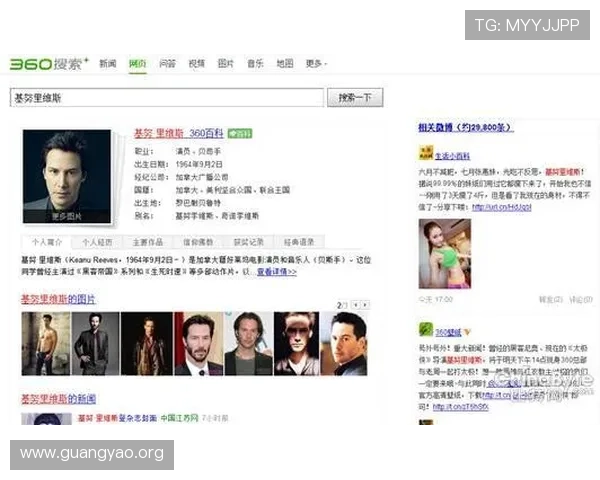Open the 相关微博（约29,800条） link
Viewport: 600px width, 480px height.
pyautogui.click(x=466, y=127)
